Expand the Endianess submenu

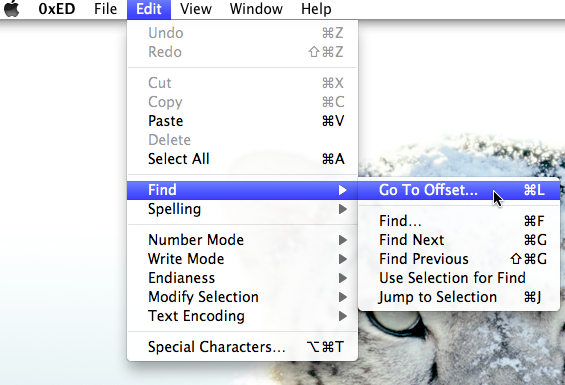coord(243,278)
